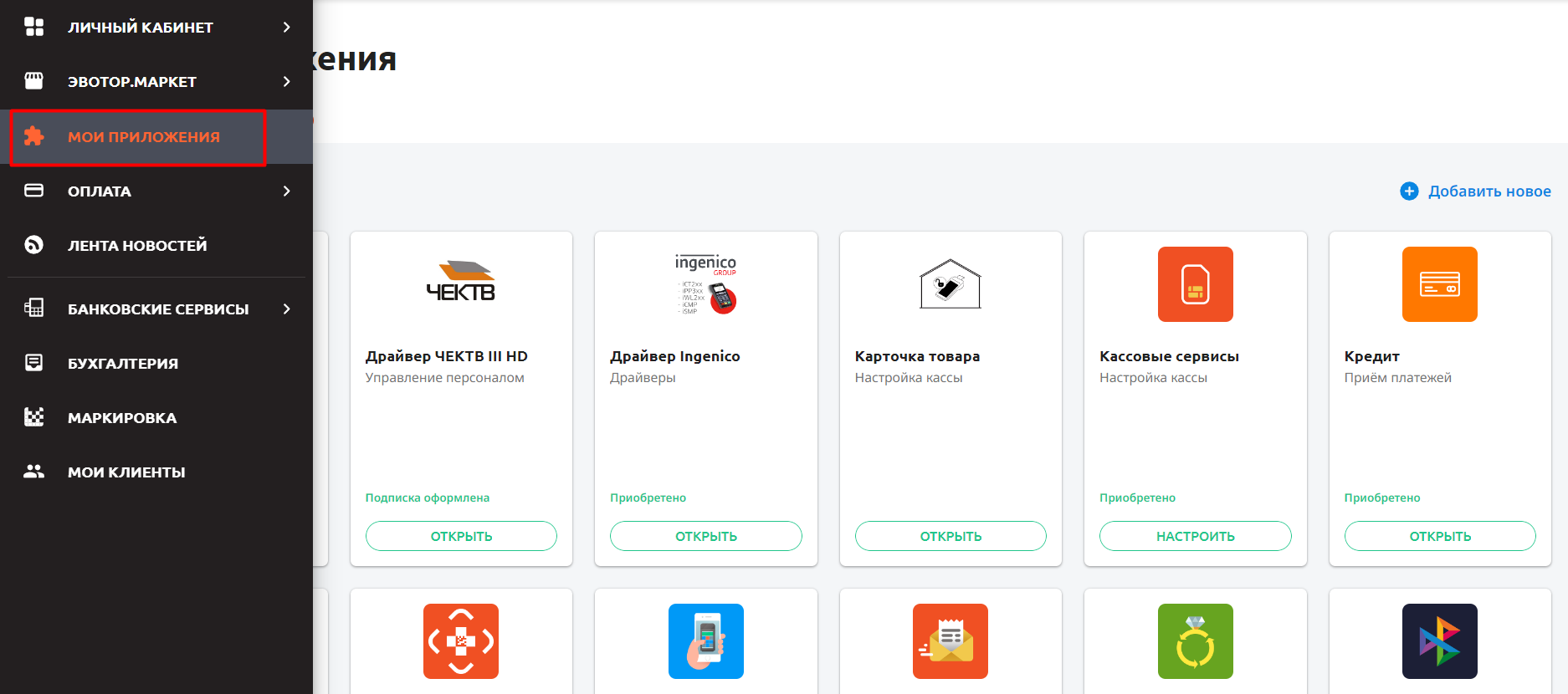This screenshot has width=1568, height=694.
Task: Open Банковские сервисы in the sidebar
Action: coord(156,309)
